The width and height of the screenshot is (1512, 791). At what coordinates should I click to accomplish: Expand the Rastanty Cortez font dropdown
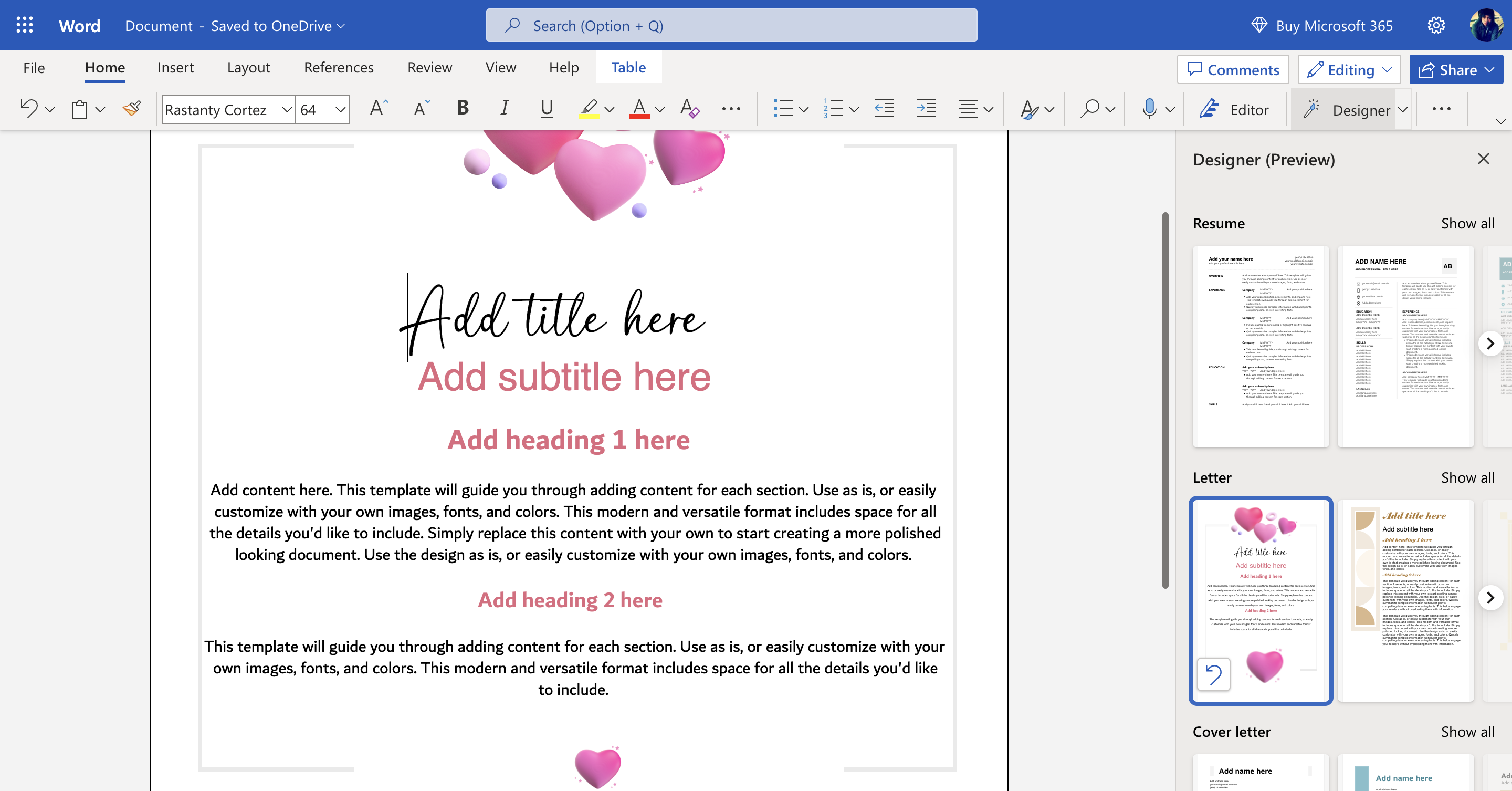click(287, 110)
